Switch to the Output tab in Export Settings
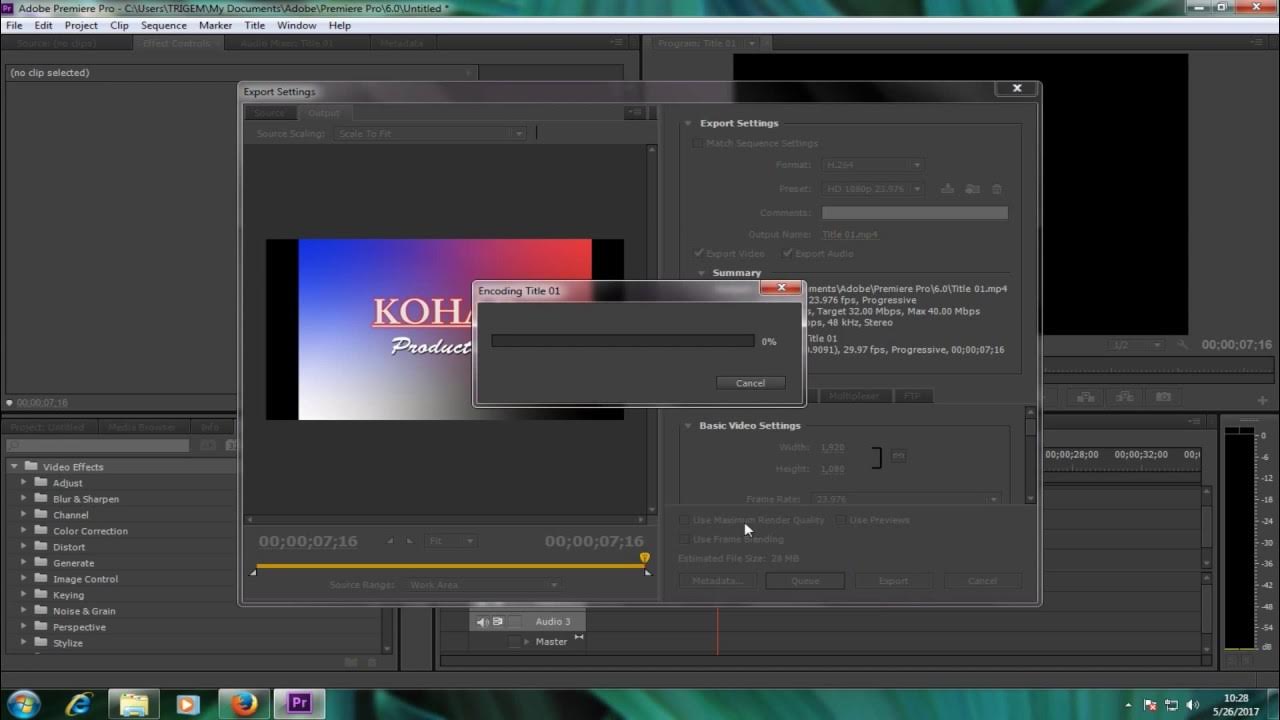This screenshot has height=720, width=1280. (323, 113)
